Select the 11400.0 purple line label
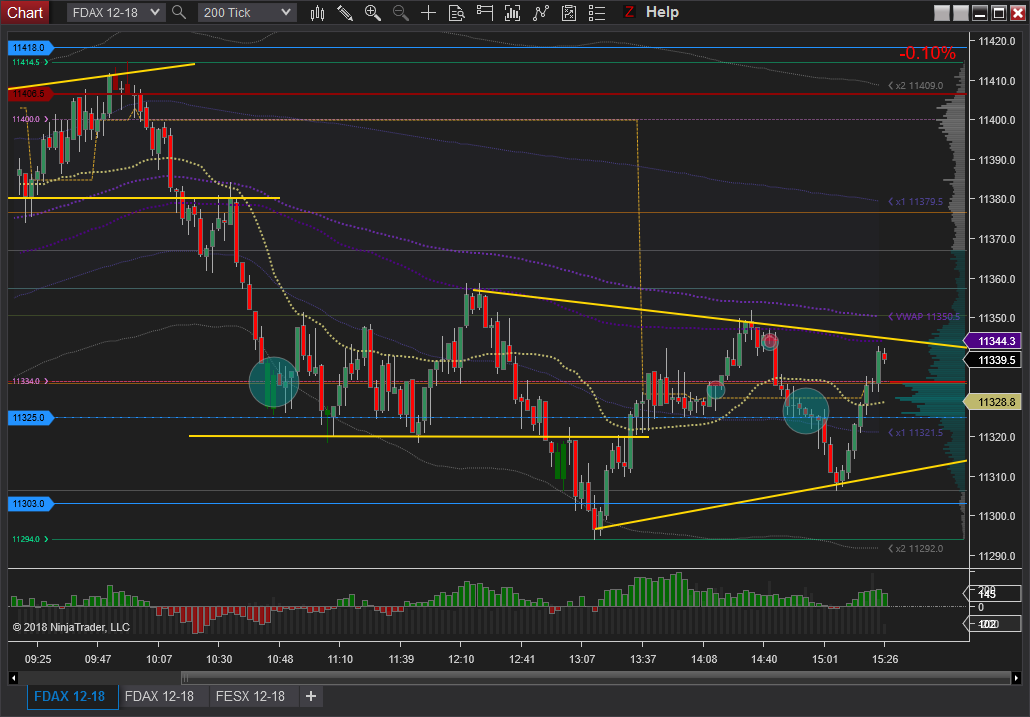1030x717 pixels. click(29, 119)
